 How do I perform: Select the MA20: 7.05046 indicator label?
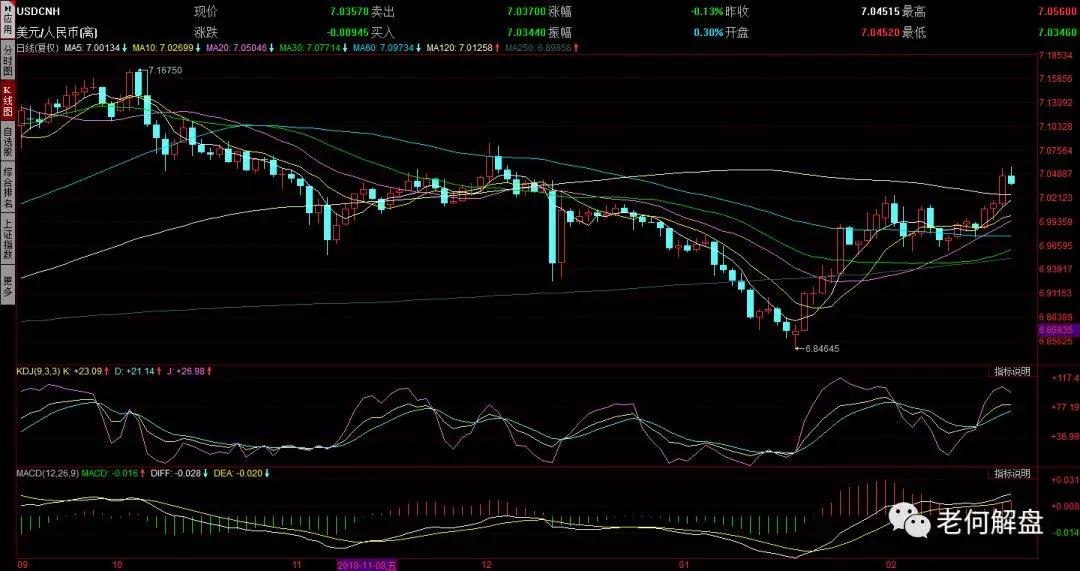(236, 48)
